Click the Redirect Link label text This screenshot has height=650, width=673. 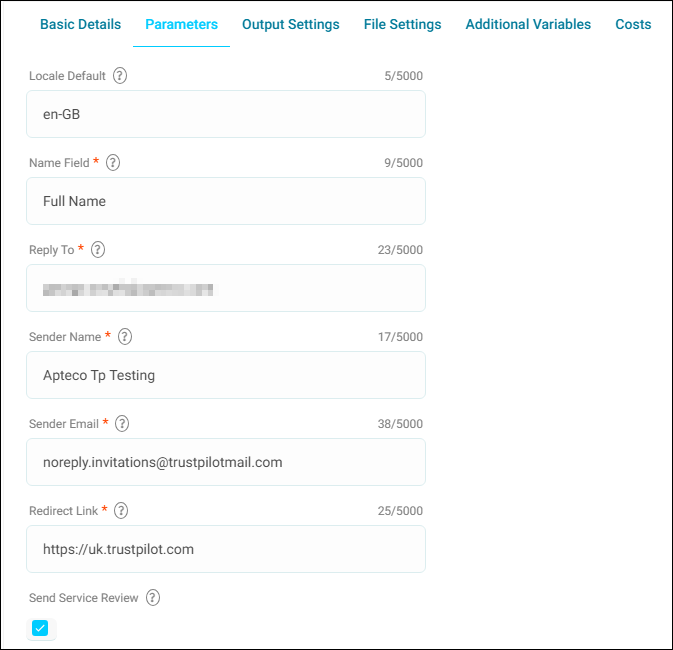pos(63,511)
